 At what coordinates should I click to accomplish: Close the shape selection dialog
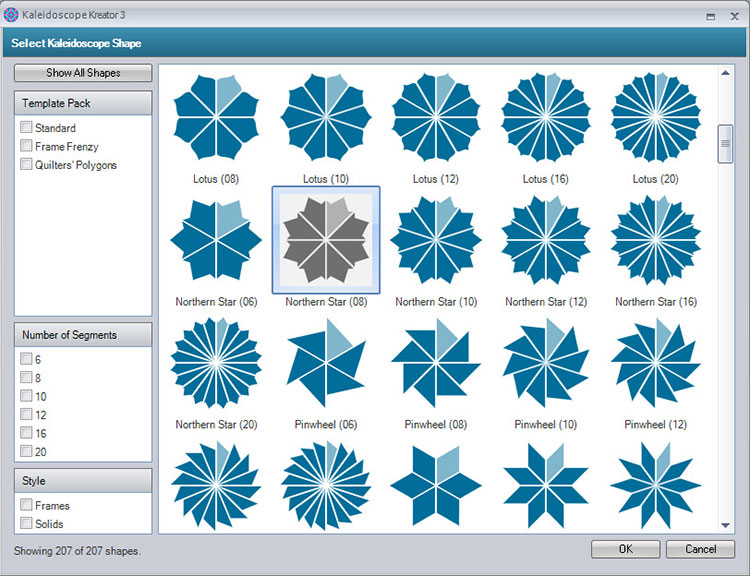[x=735, y=17]
